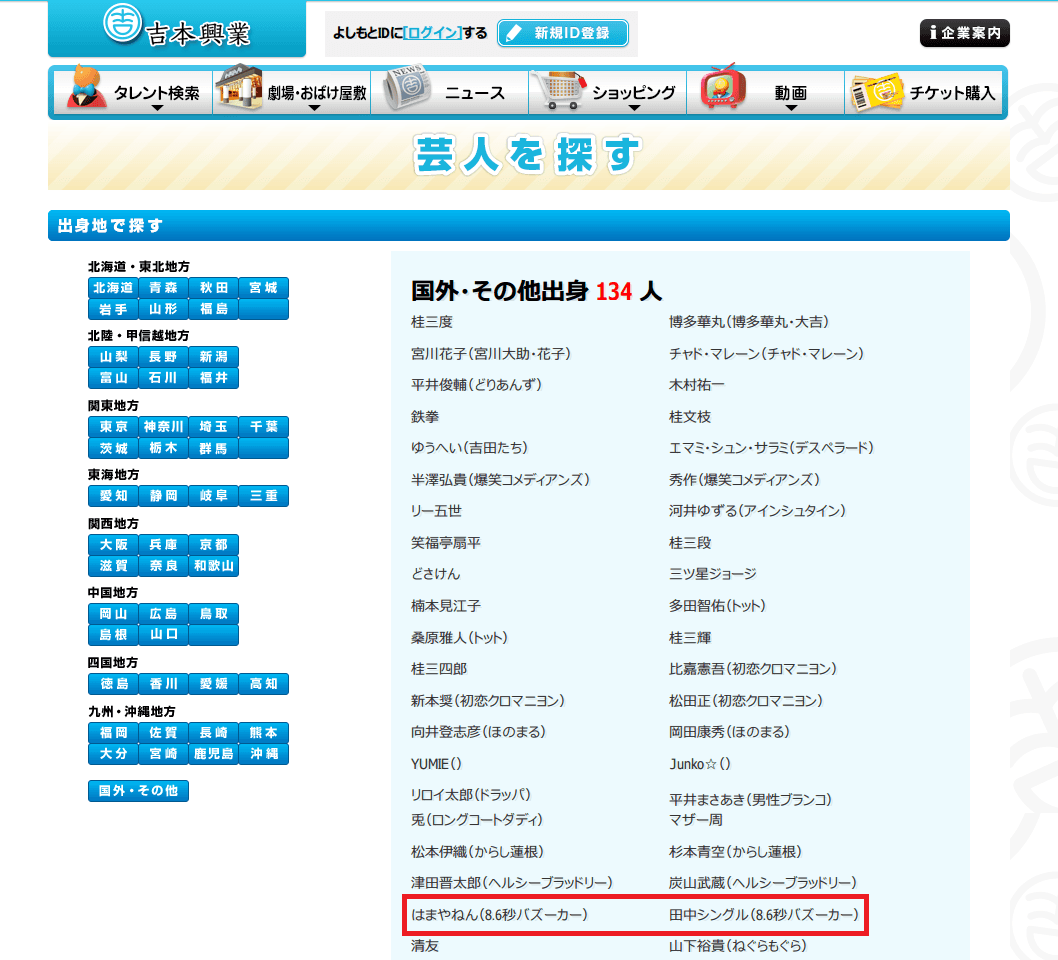Select the 神奈川 prefecture button
Viewport: 1058px width, 960px height.
[163, 427]
